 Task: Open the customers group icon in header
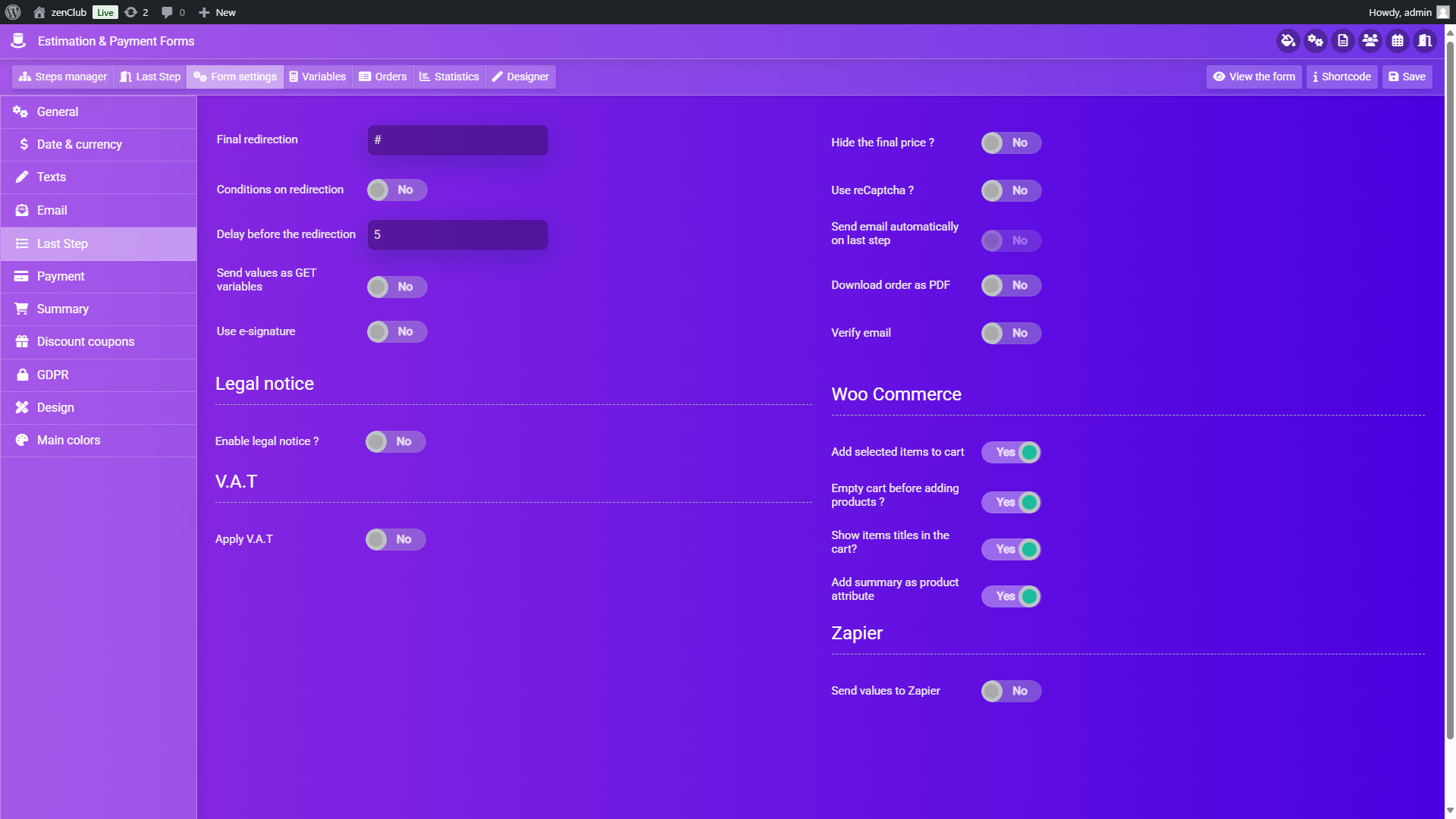coord(1370,41)
